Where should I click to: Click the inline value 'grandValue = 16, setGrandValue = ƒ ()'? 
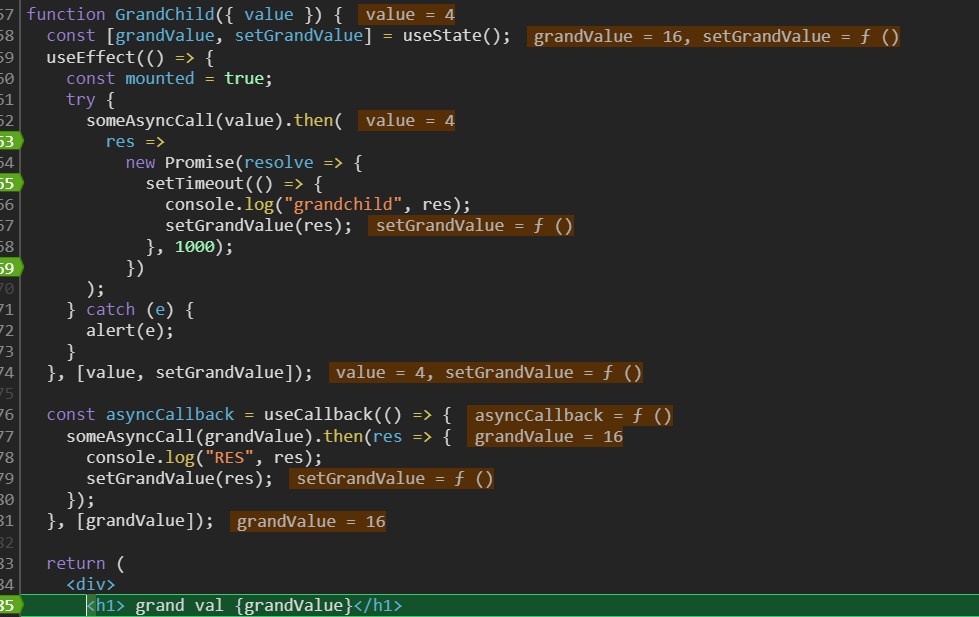[x=713, y=37]
